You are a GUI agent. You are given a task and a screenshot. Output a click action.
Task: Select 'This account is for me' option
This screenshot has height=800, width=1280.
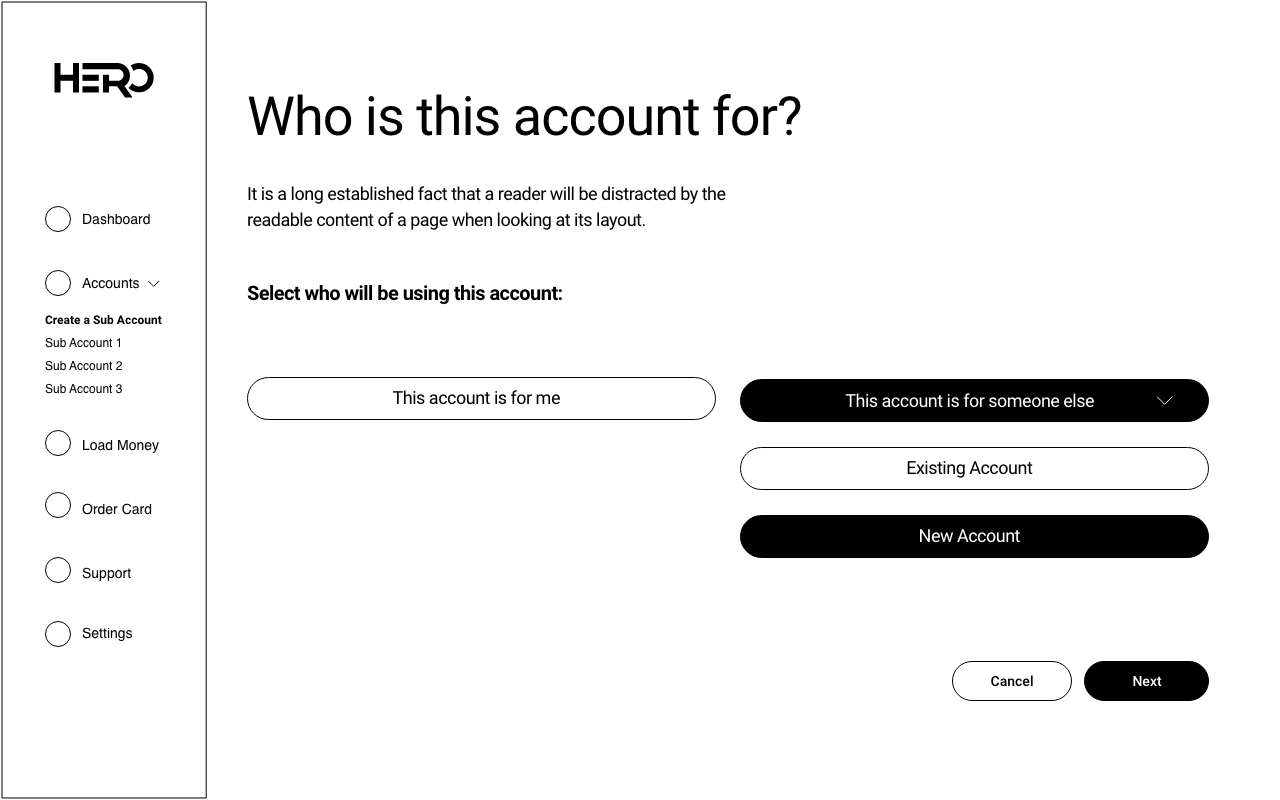[481, 398]
